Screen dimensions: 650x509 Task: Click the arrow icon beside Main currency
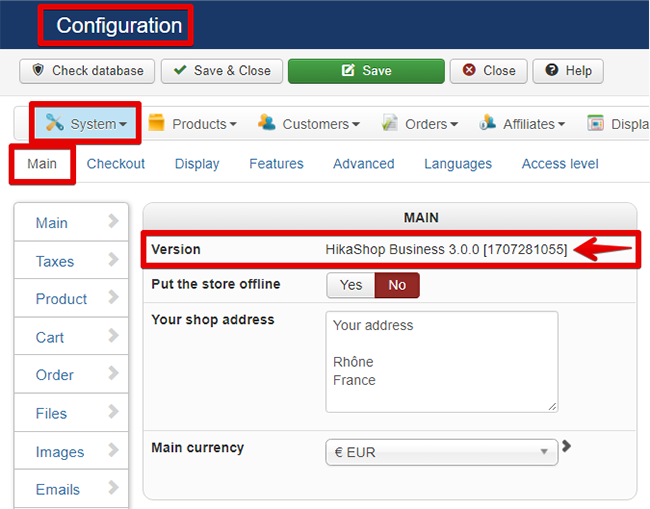coord(566,446)
